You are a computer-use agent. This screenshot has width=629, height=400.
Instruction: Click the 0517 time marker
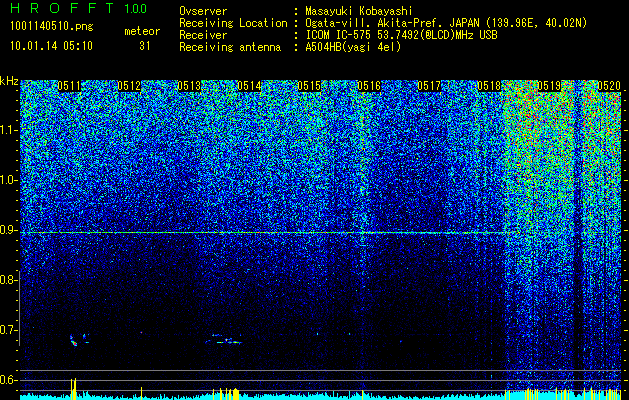pyautogui.click(x=429, y=86)
